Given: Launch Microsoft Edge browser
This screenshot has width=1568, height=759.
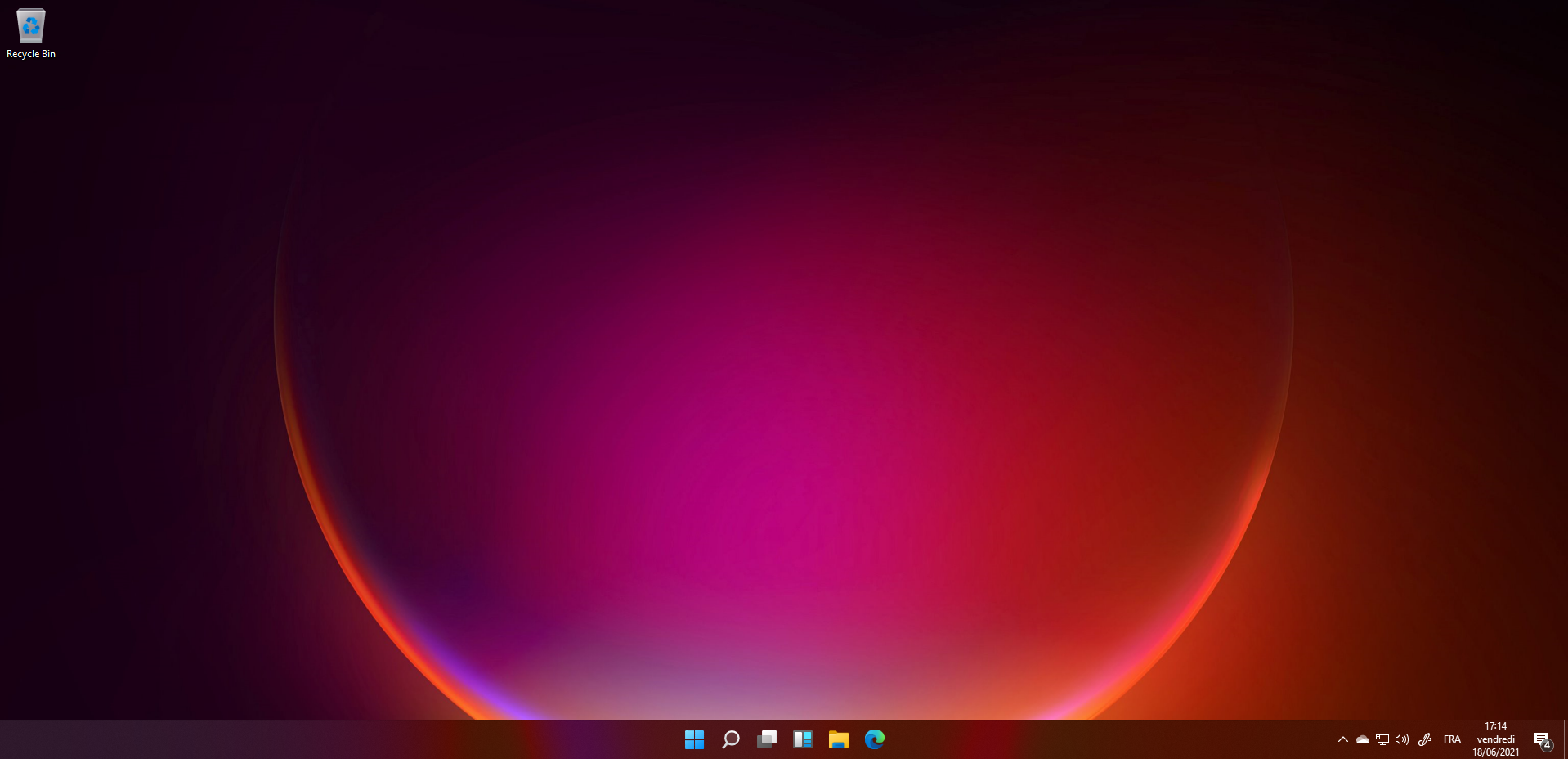Looking at the screenshot, I should click(x=874, y=739).
